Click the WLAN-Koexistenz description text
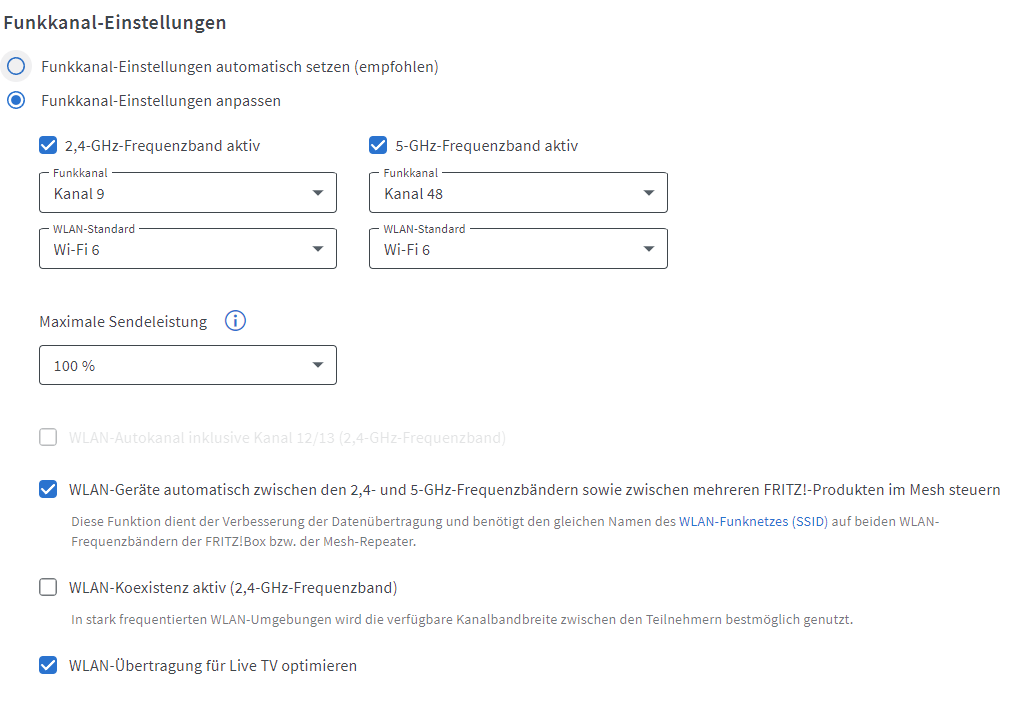The height and width of the screenshot is (703, 1030). (462, 619)
